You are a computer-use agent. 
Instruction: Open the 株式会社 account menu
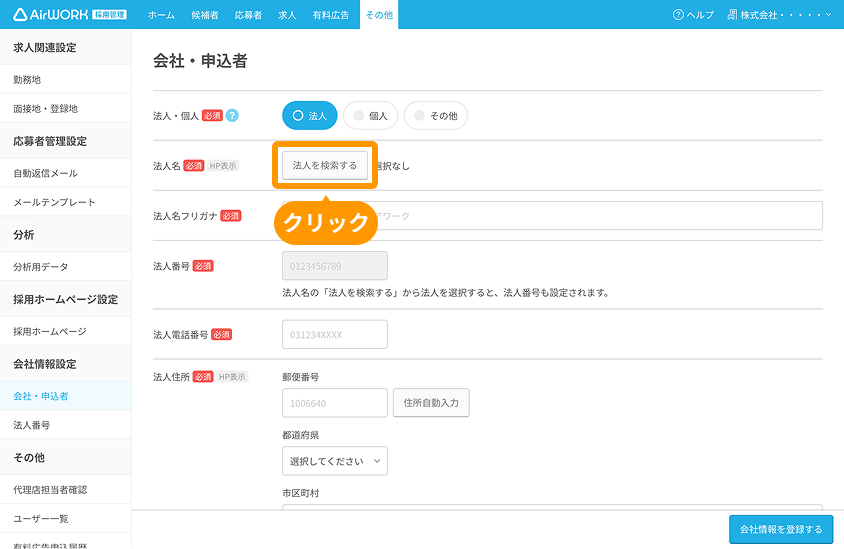[x=779, y=15]
